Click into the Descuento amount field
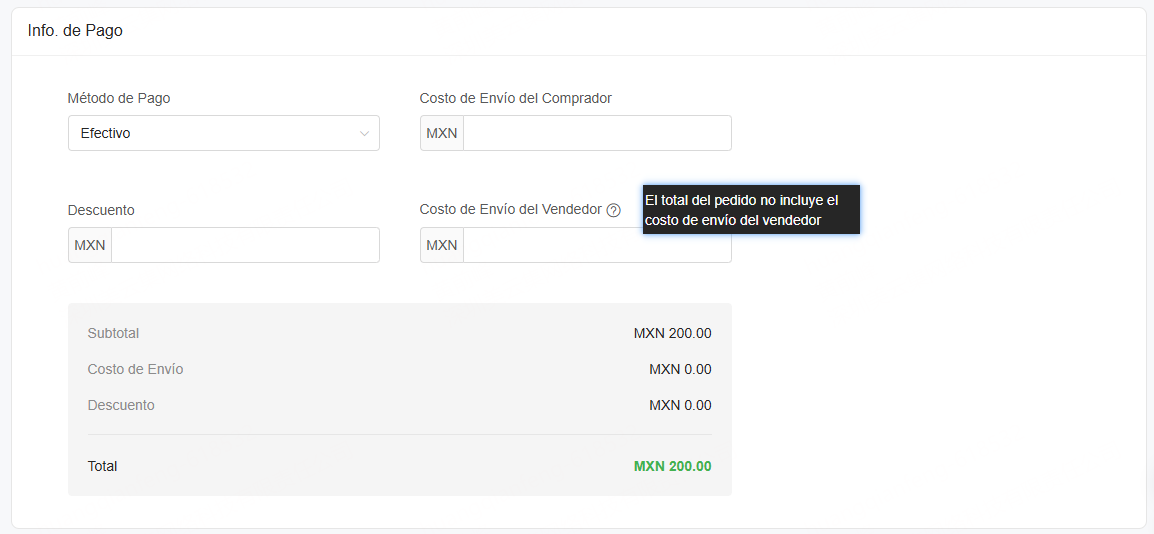The height and width of the screenshot is (534, 1154). click(x=245, y=245)
